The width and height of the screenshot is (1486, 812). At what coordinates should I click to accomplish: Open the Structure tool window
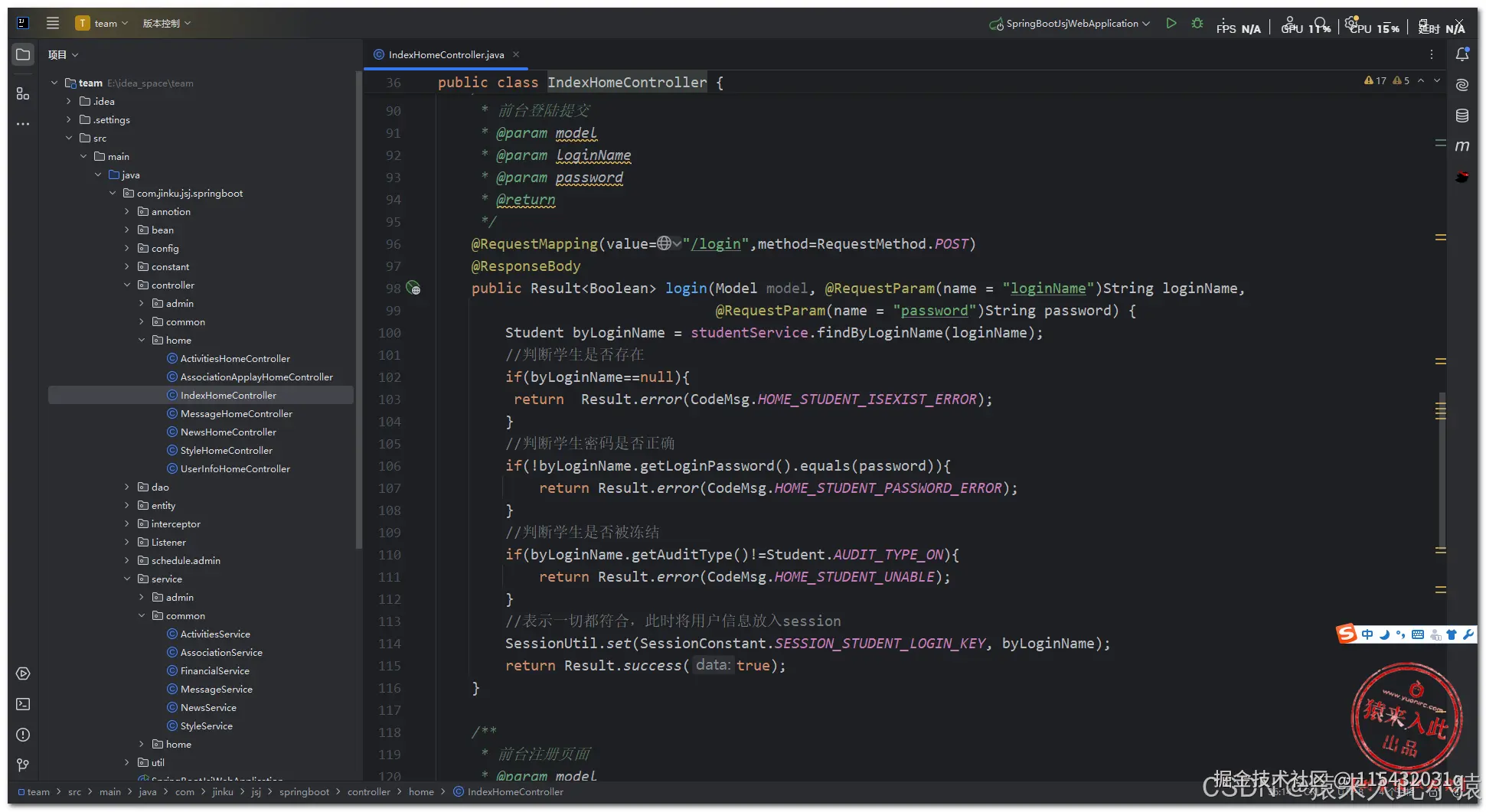23,93
